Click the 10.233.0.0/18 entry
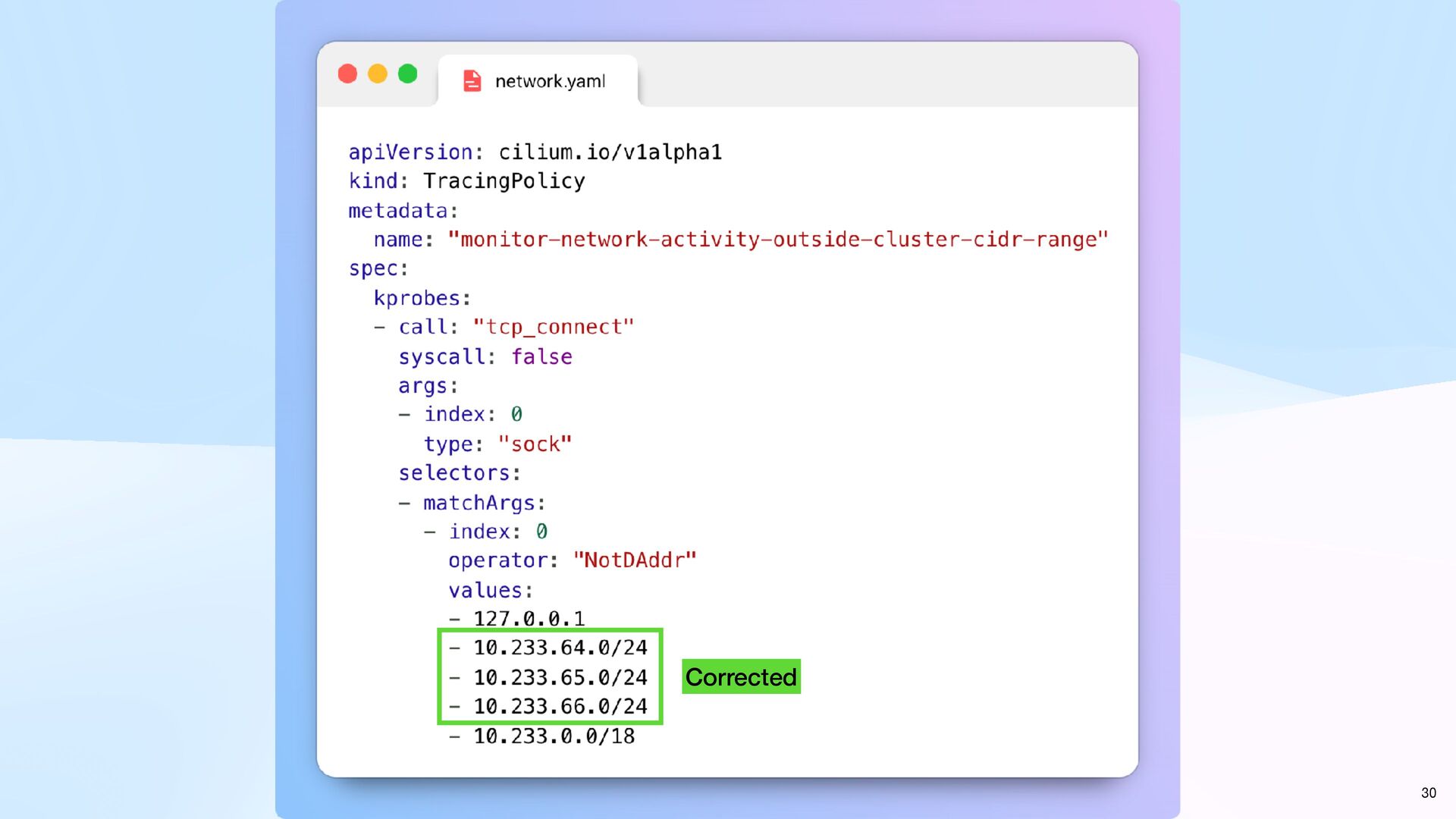 554,736
